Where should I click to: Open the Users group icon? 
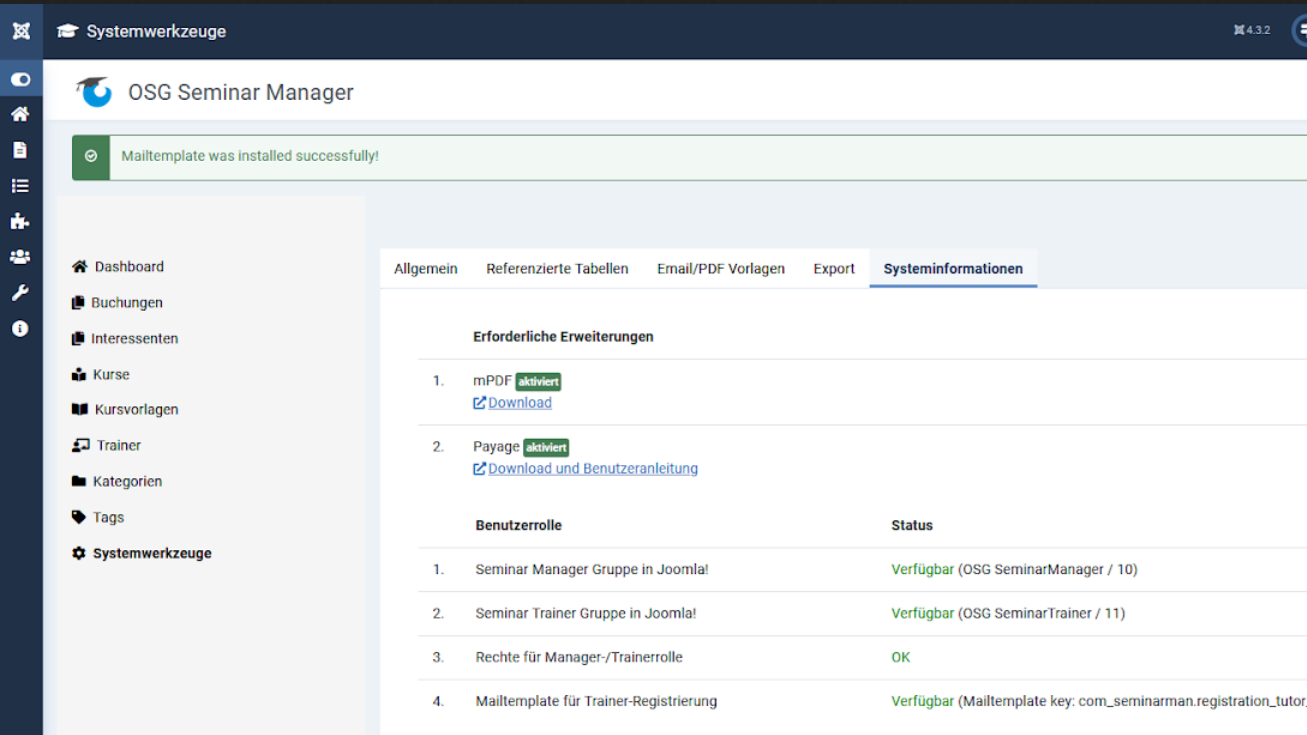point(20,257)
